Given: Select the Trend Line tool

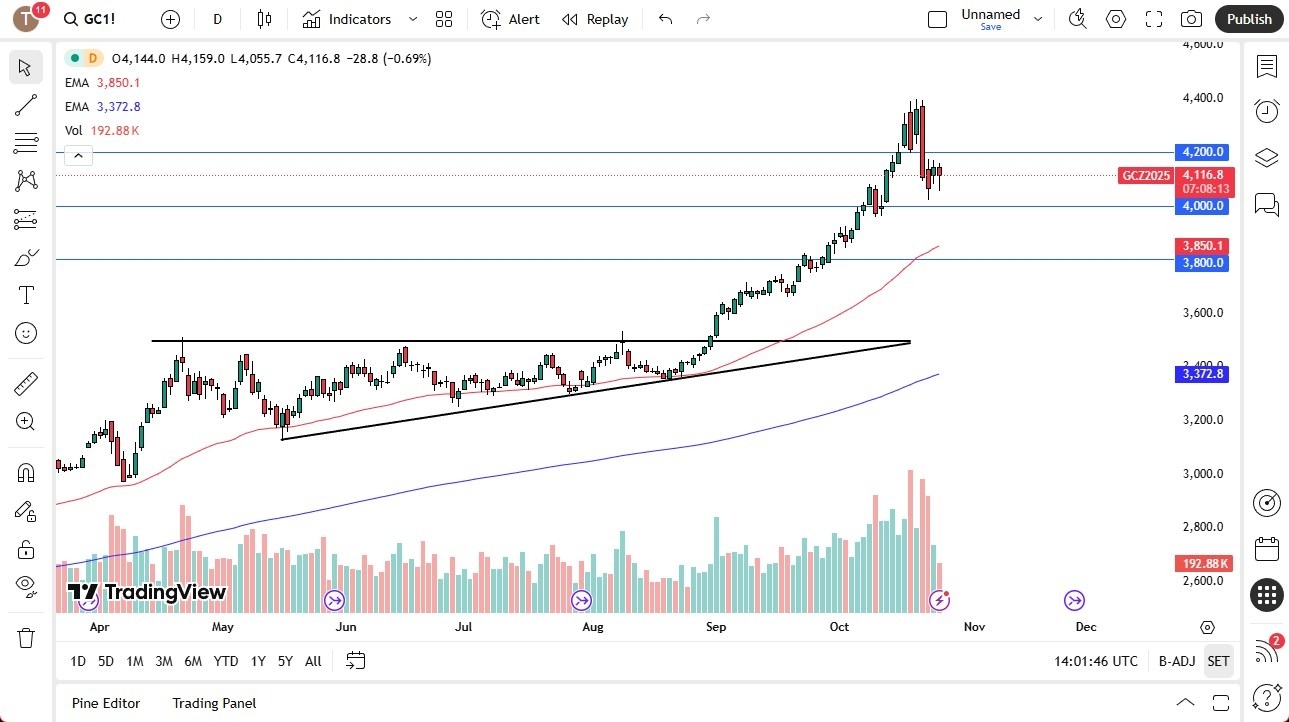Looking at the screenshot, I should (x=25, y=105).
